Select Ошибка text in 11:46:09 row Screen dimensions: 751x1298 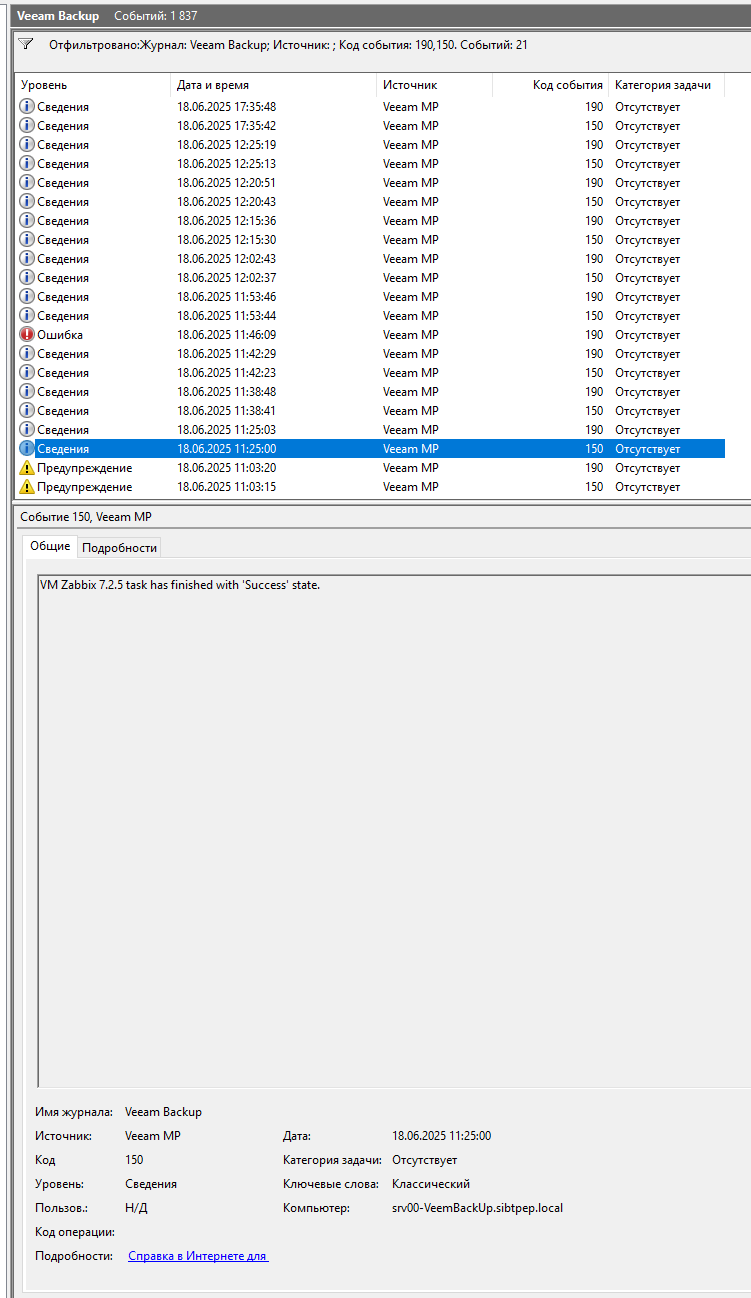tap(60, 335)
